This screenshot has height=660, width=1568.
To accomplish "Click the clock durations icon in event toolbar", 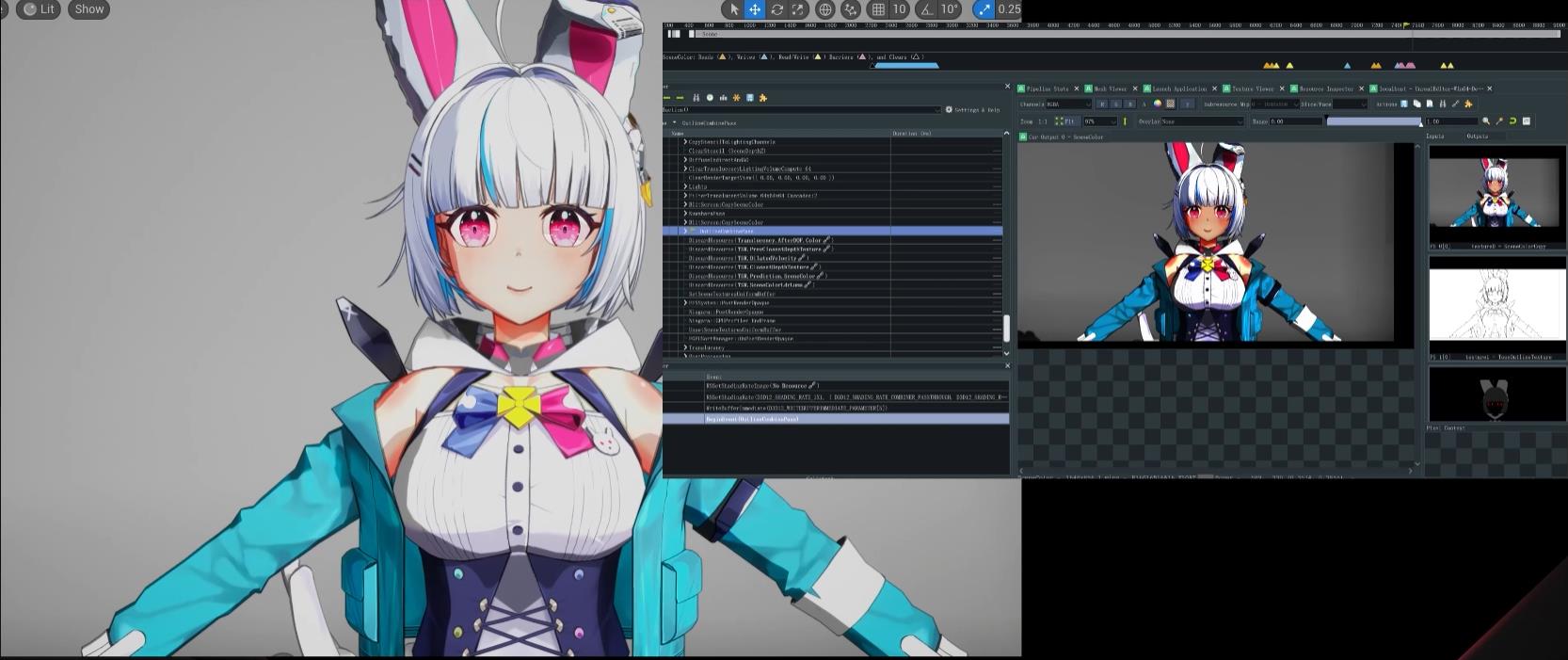I will tap(710, 98).
